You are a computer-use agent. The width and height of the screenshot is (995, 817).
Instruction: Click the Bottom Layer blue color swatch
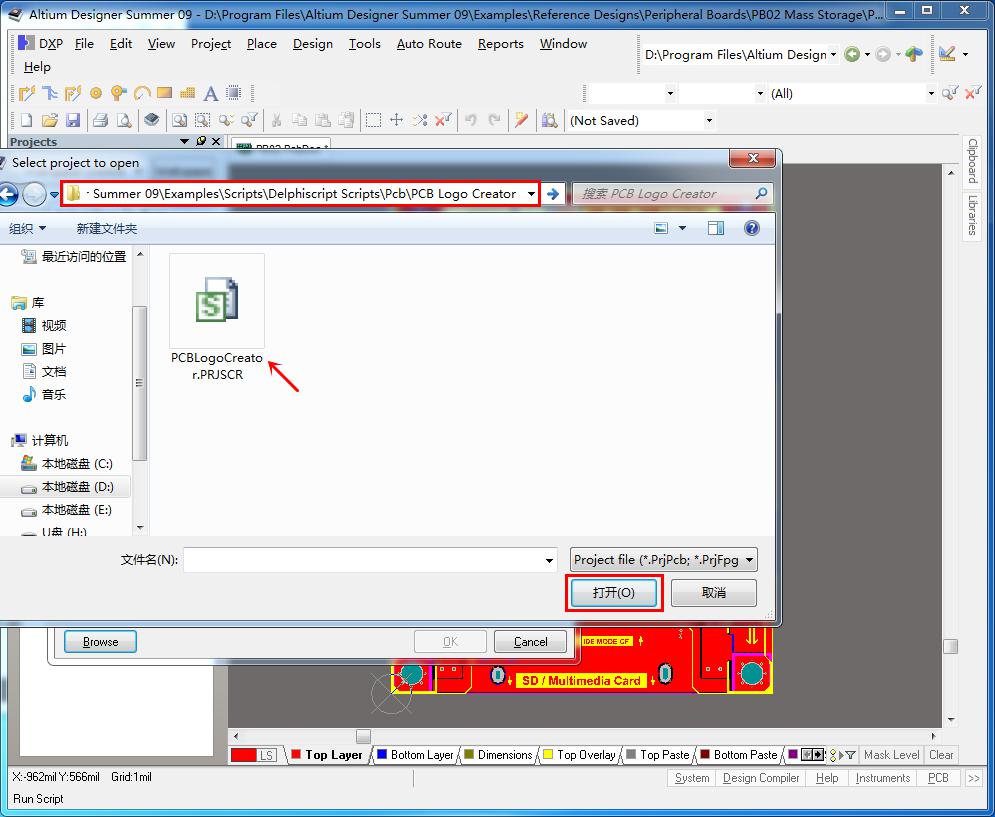[x=382, y=754]
